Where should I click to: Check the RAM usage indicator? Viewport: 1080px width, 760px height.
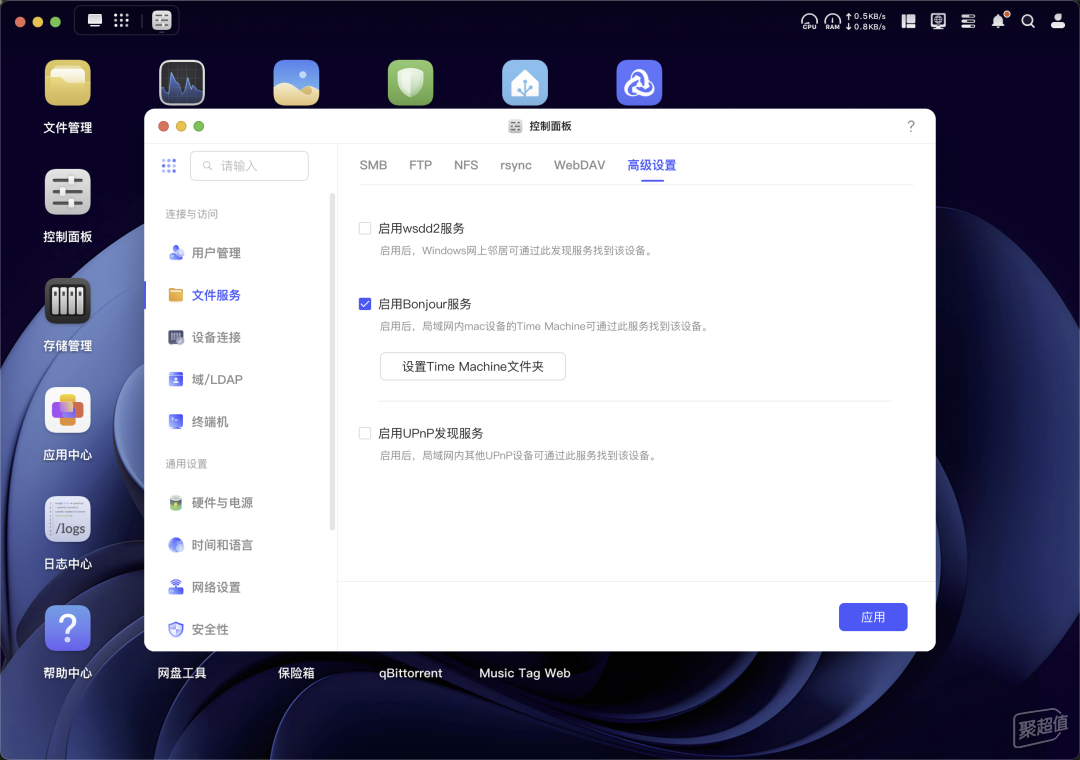[833, 21]
